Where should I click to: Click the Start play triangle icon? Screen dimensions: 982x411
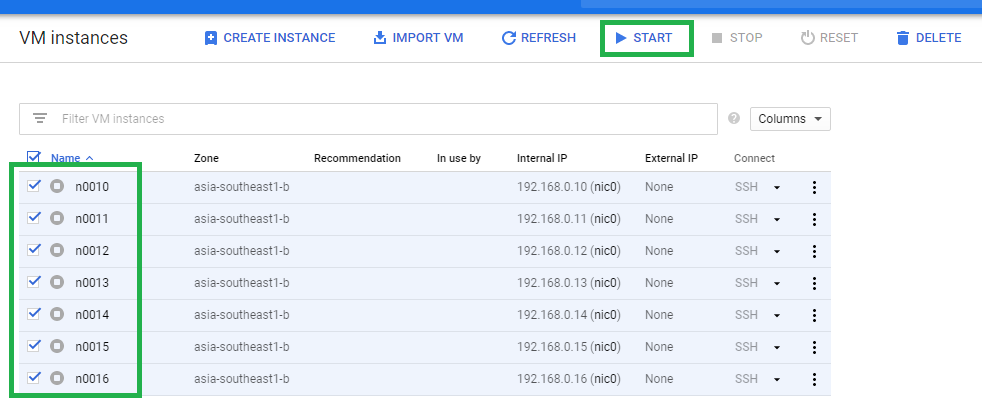pos(621,38)
